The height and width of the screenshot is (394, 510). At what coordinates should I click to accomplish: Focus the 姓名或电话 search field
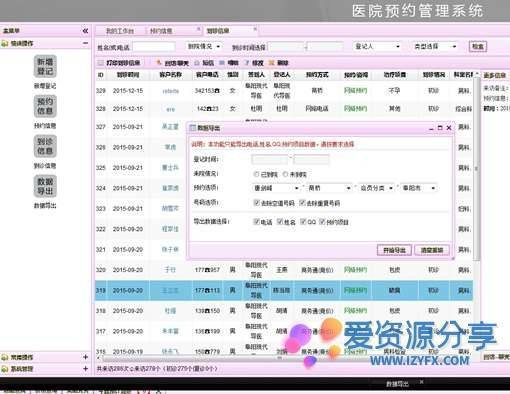click(154, 47)
